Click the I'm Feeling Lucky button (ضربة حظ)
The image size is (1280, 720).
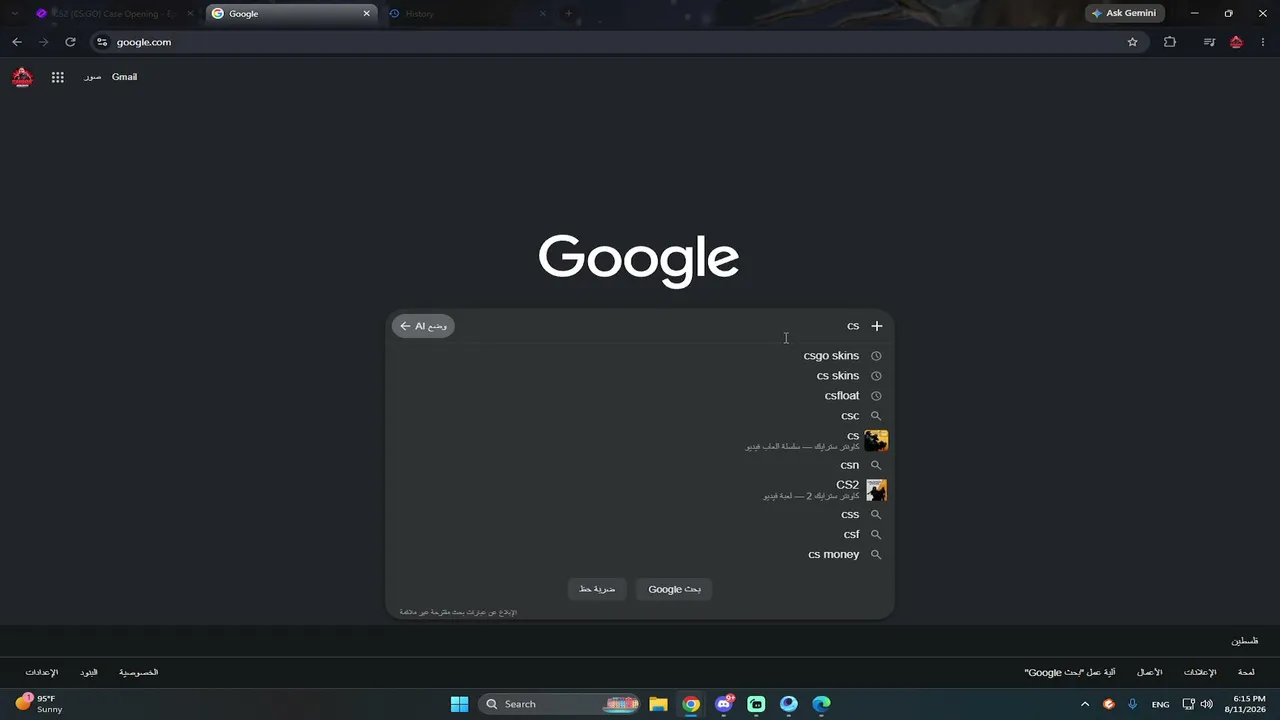point(597,589)
